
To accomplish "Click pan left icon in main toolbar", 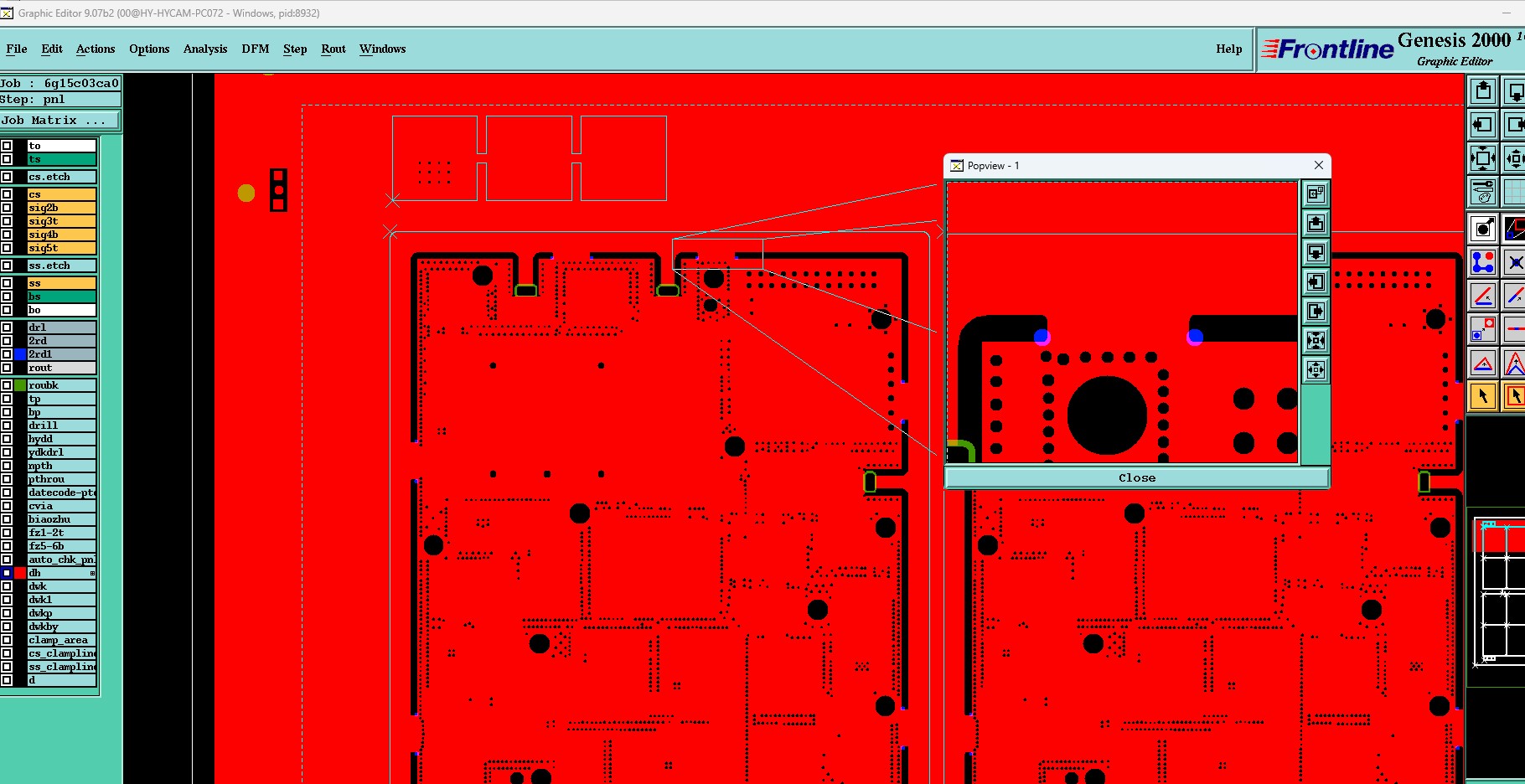I will coord(1482,125).
